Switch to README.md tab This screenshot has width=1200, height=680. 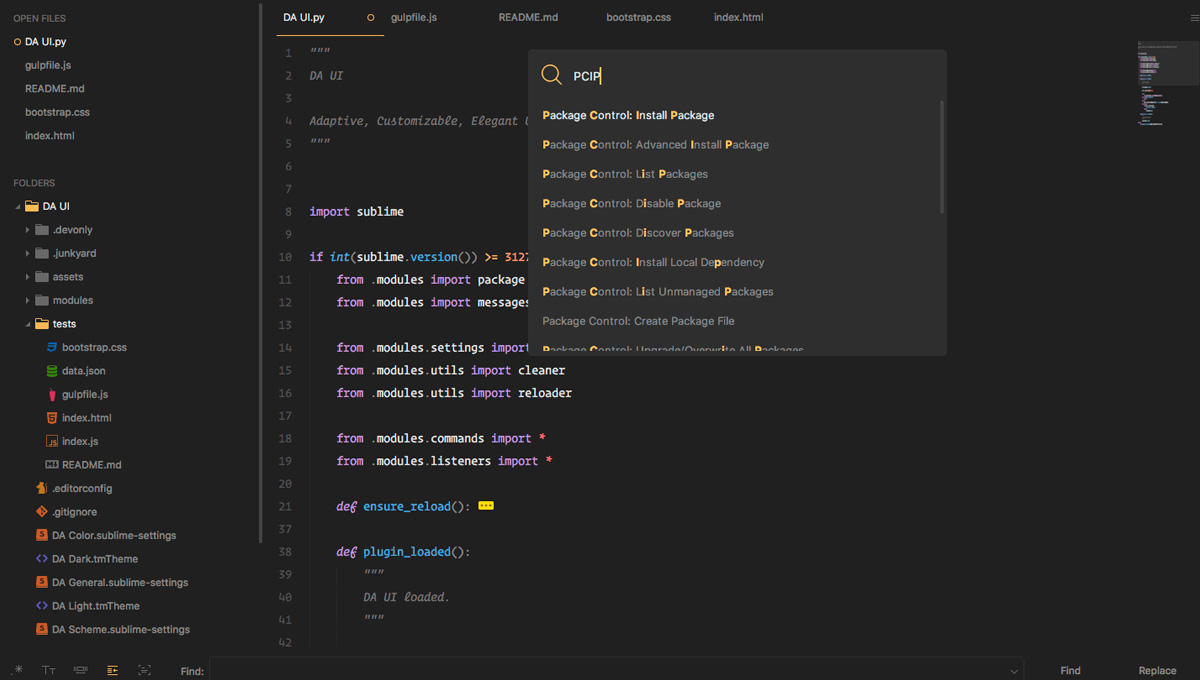(x=528, y=18)
